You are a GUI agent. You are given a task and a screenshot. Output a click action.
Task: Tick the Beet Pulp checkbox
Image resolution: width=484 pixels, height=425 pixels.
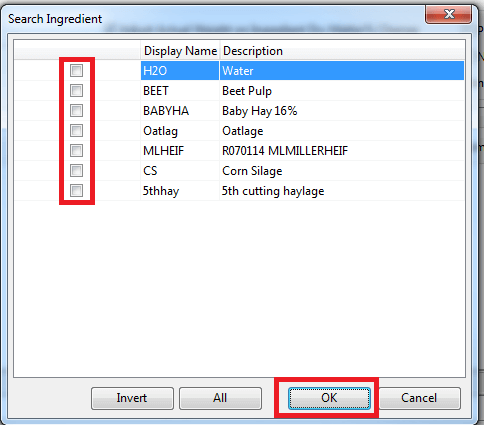pos(76,91)
